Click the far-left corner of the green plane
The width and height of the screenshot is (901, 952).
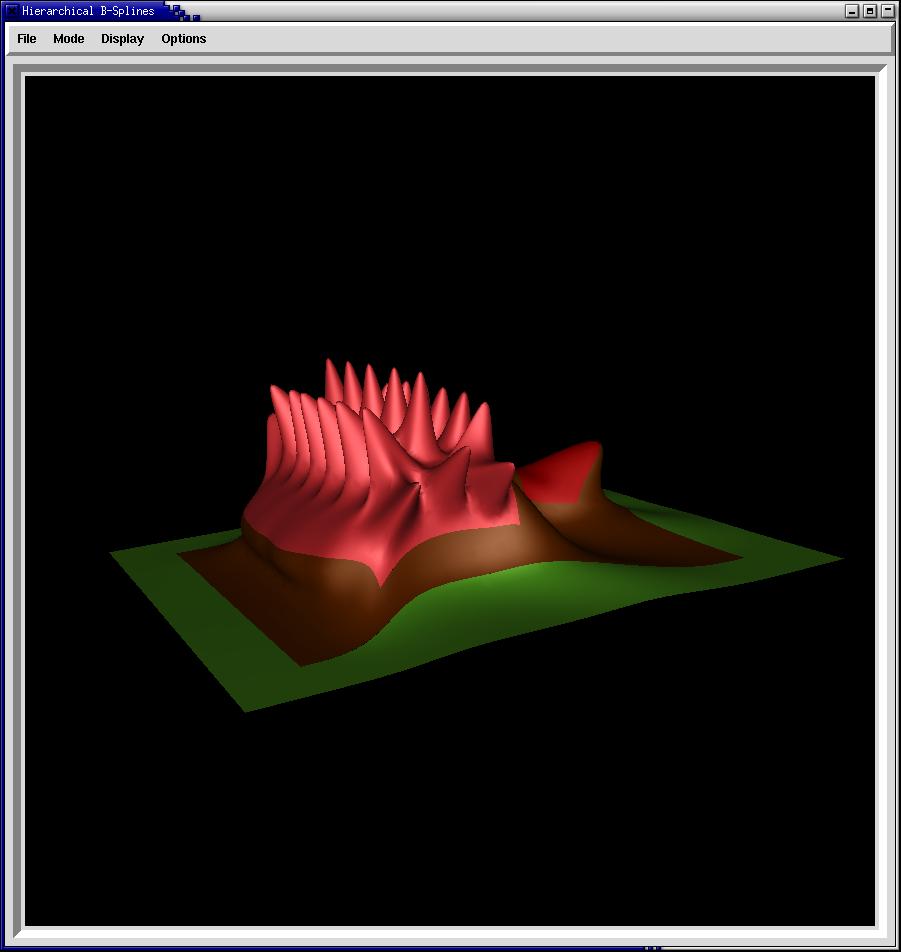pyautogui.click(x=113, y=553)
